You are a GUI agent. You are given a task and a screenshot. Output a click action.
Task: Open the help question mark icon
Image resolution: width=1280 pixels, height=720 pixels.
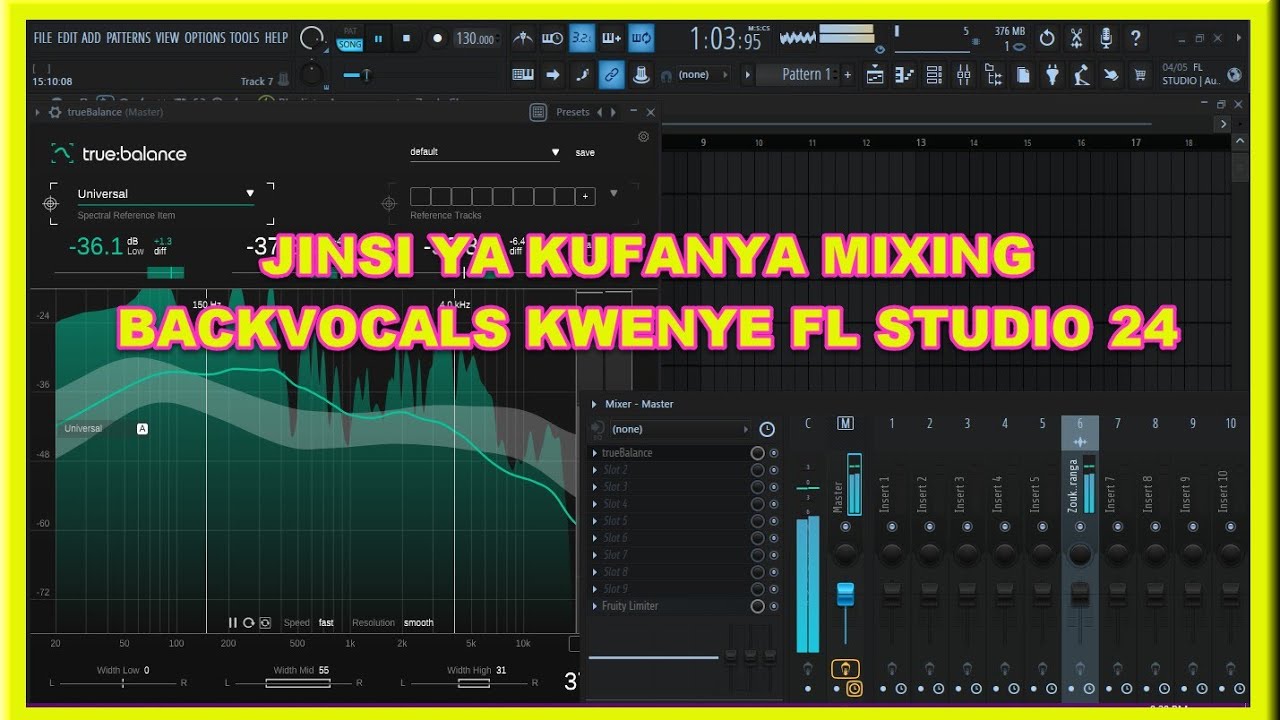(1135, 38)
